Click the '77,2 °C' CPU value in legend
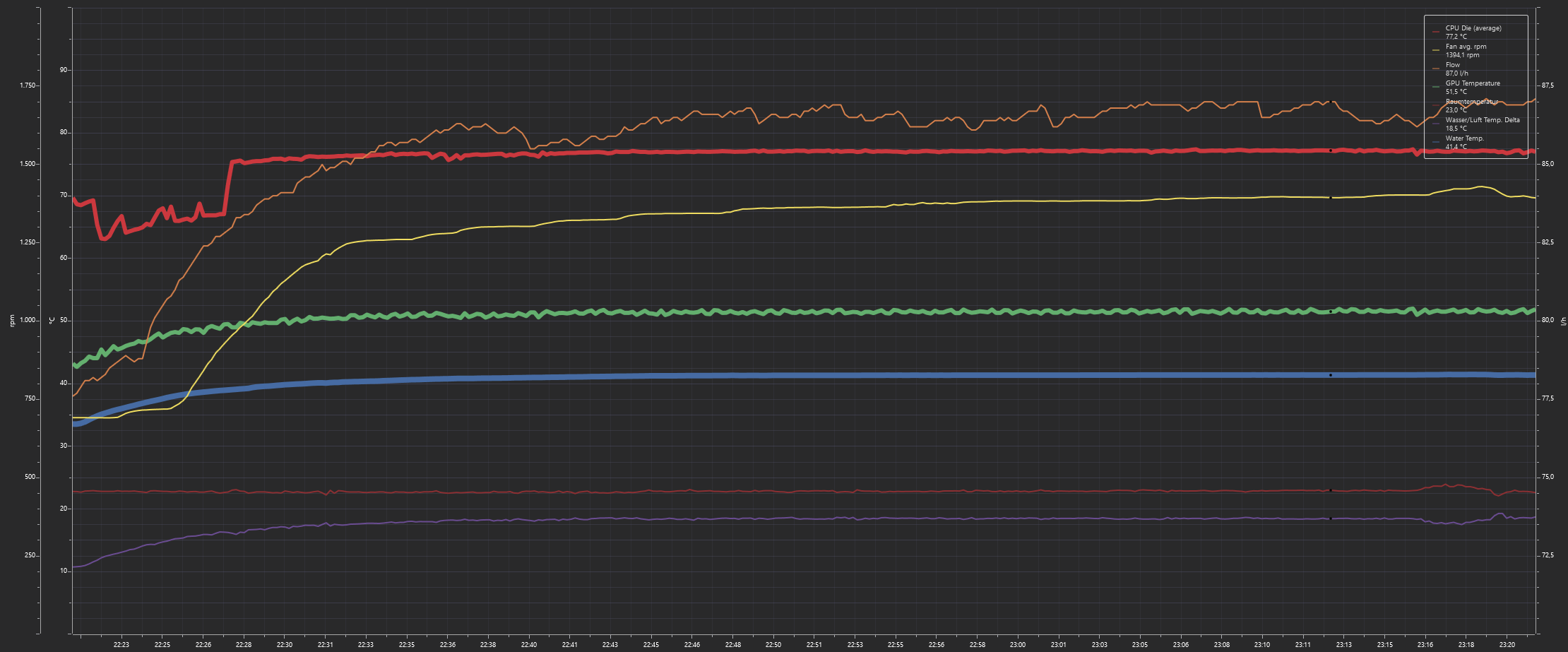Viewport: 1568px width, 652px height. (x=1456, y=37)
